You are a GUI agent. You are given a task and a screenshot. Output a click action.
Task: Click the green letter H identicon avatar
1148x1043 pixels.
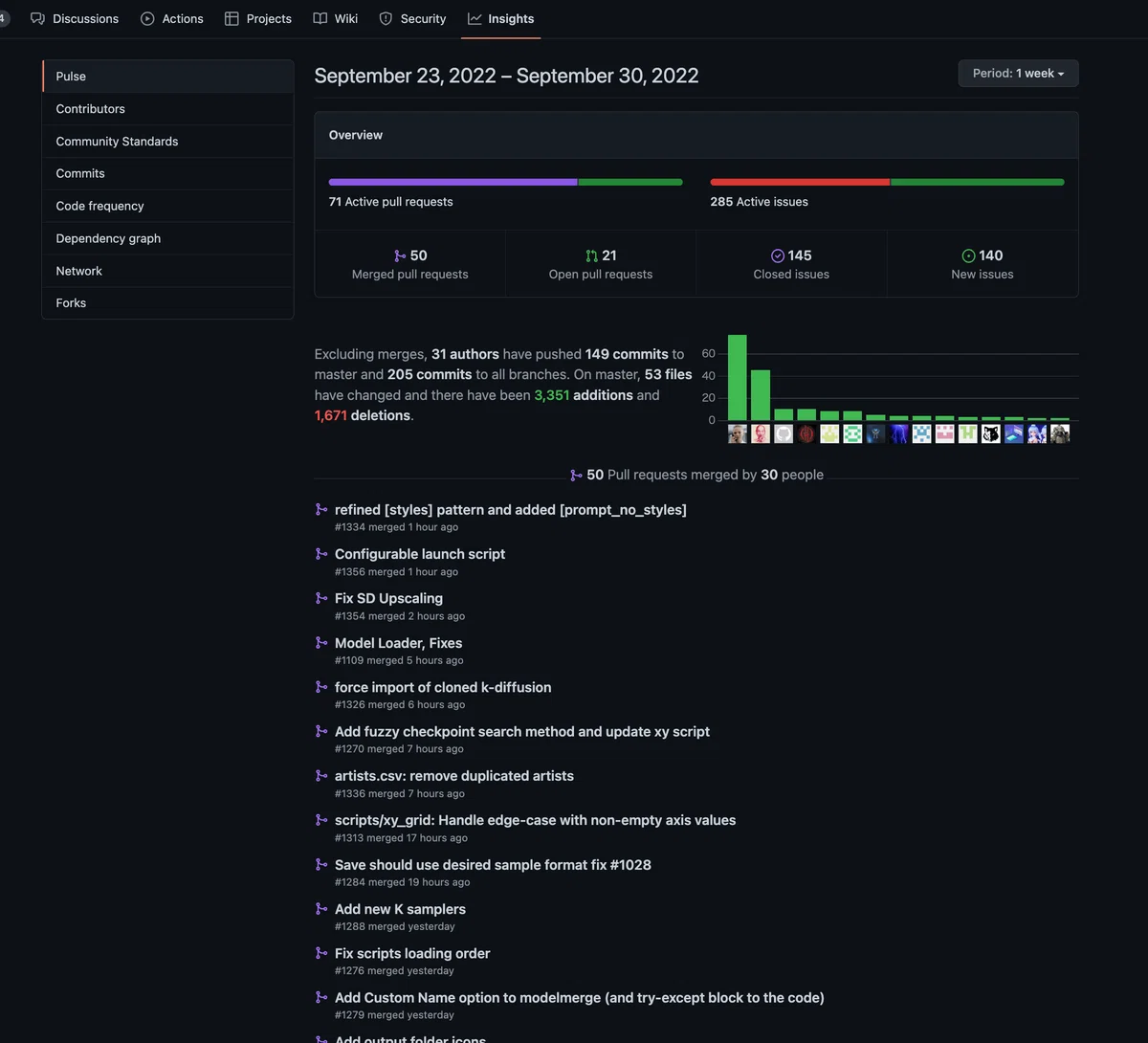(968, 433)
